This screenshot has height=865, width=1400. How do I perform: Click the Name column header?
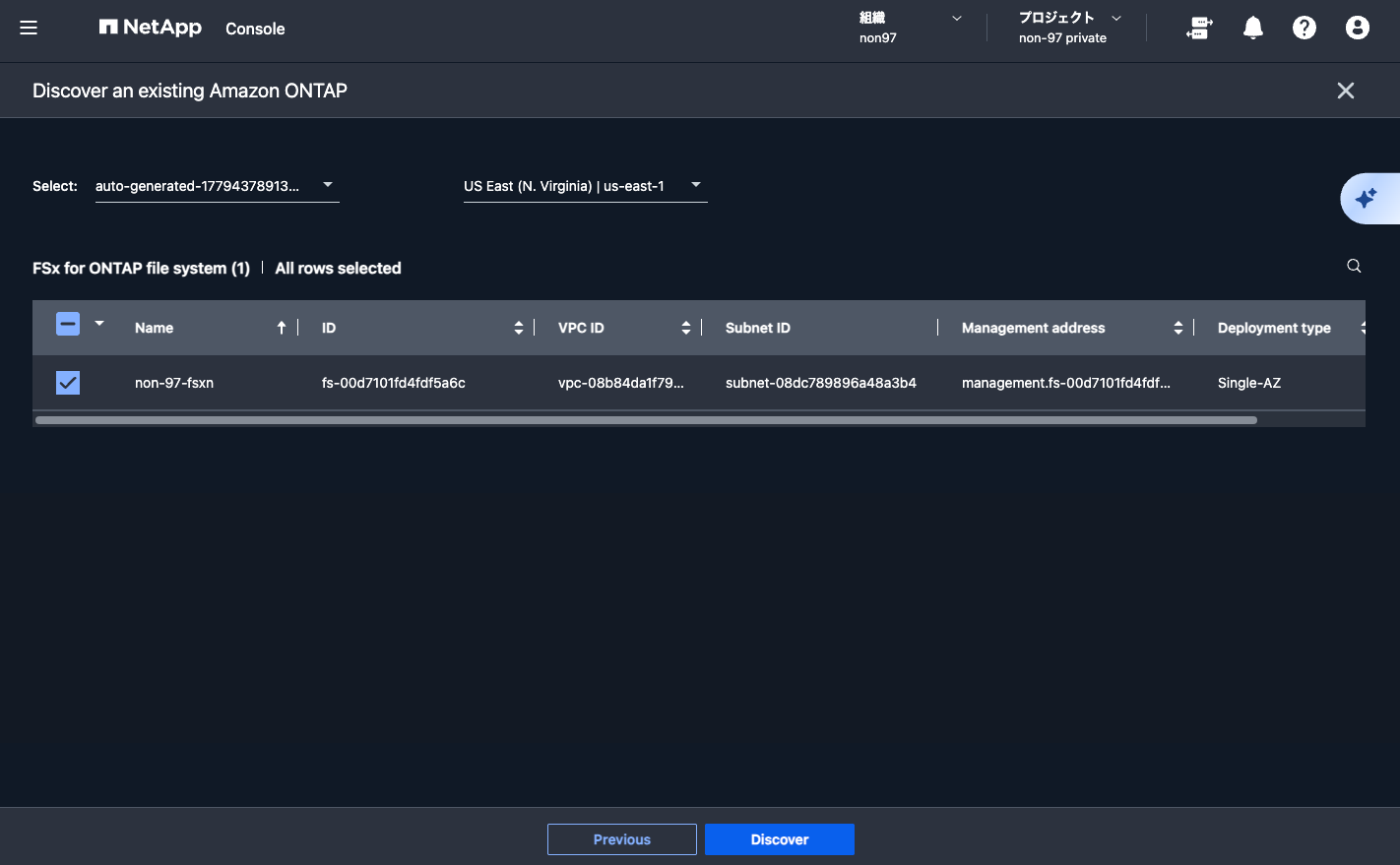tap(154, 328)
